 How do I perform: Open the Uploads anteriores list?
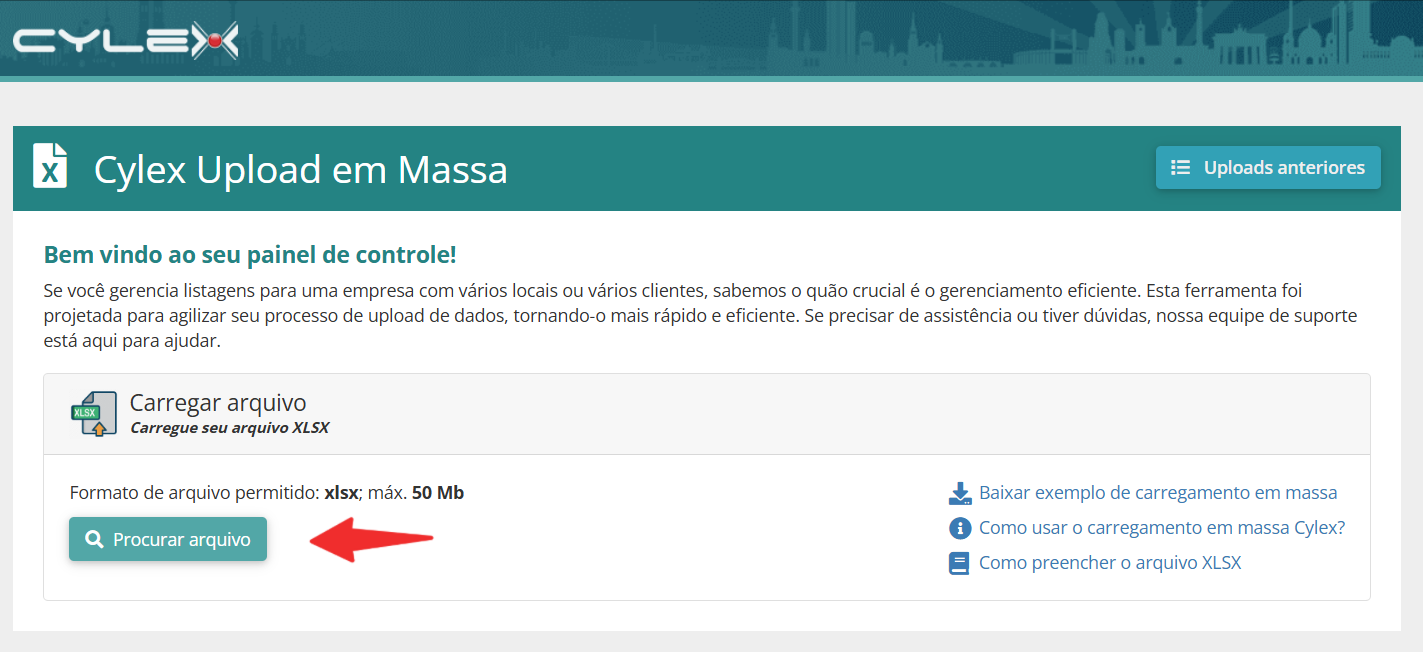click(1268, 168)
